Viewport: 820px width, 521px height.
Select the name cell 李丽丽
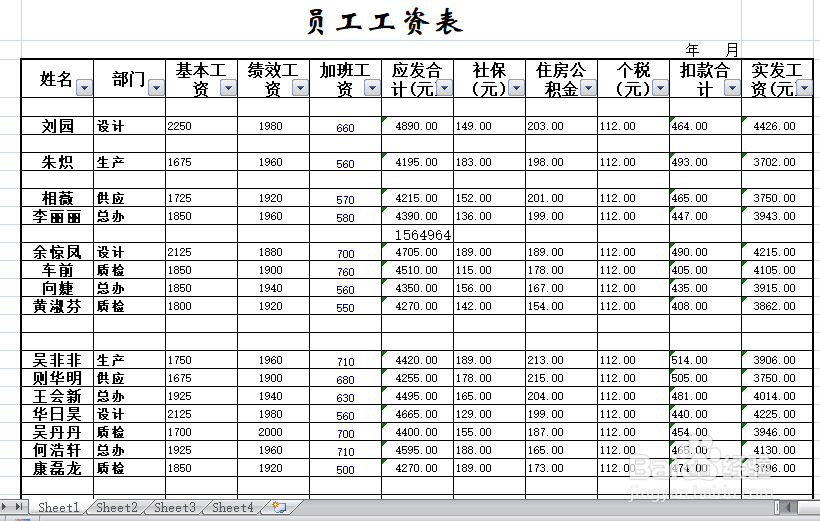pyautogui.click(x=58, y=216)
